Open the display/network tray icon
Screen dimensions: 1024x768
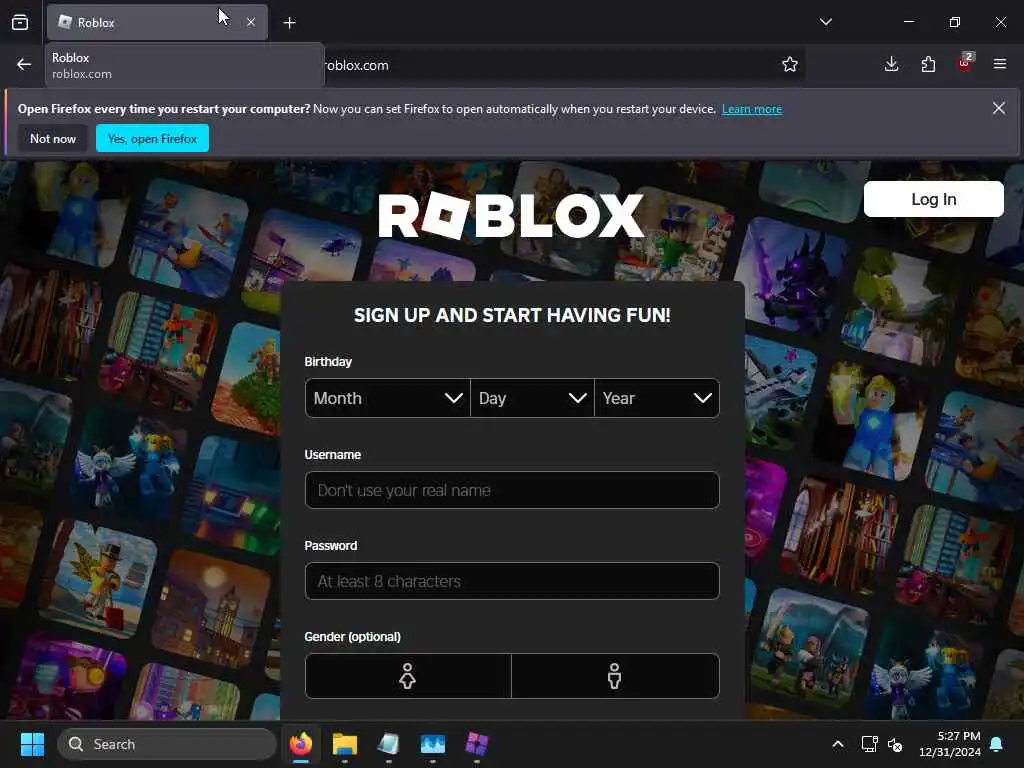(x=869, y=744)
